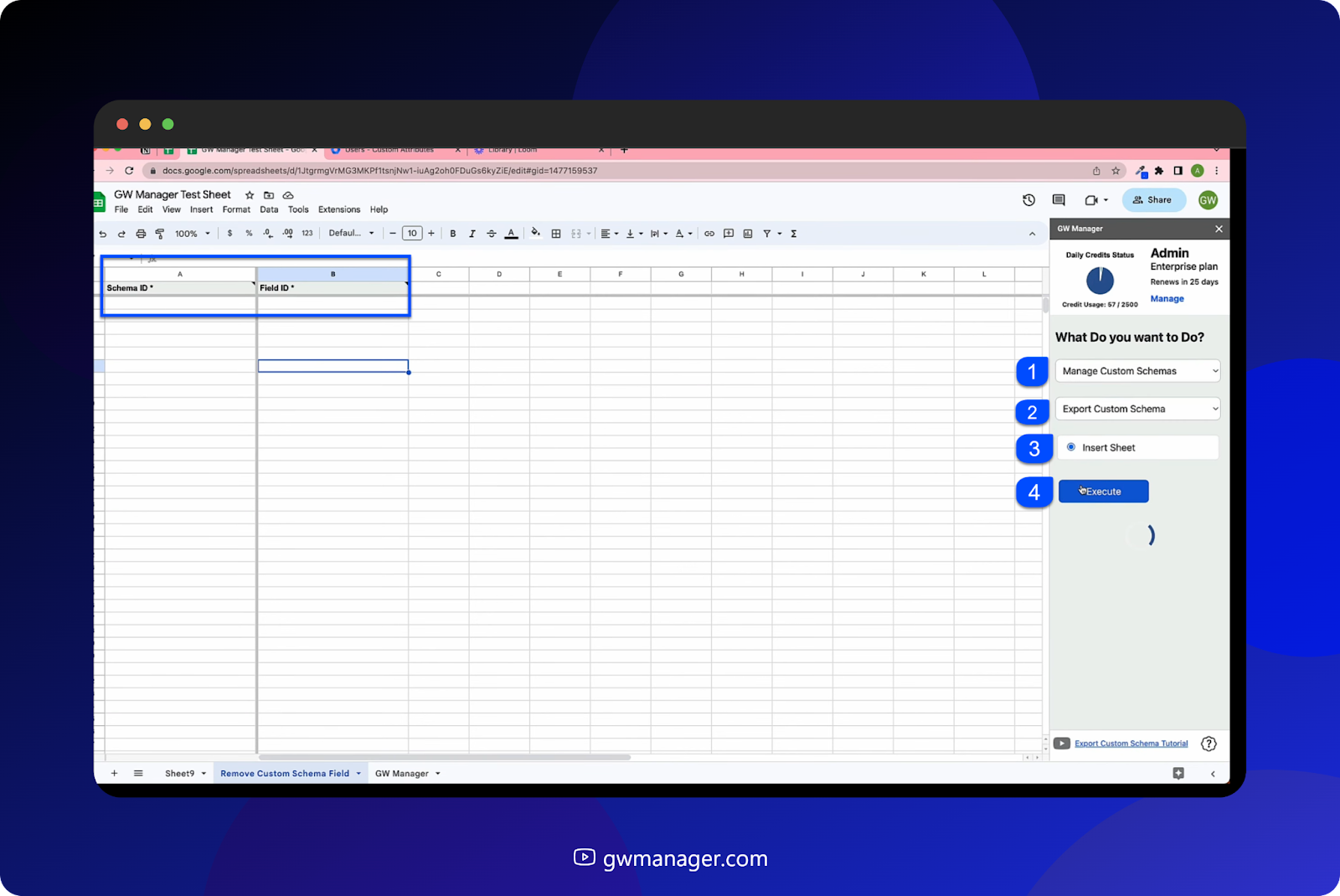Expand filter views dropdown arrow

click(780, 234)
